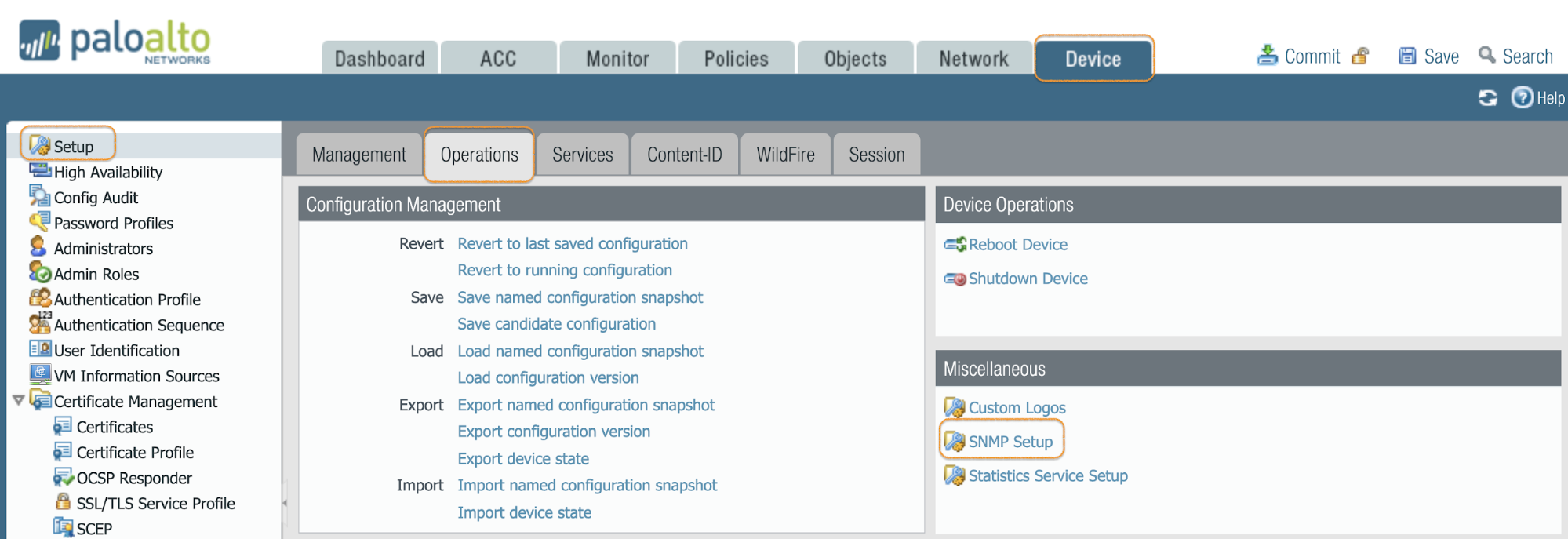This screenshot has width=1568, height=539.
Task: Click the User Identification icon
Action: (x=40, y=349)
